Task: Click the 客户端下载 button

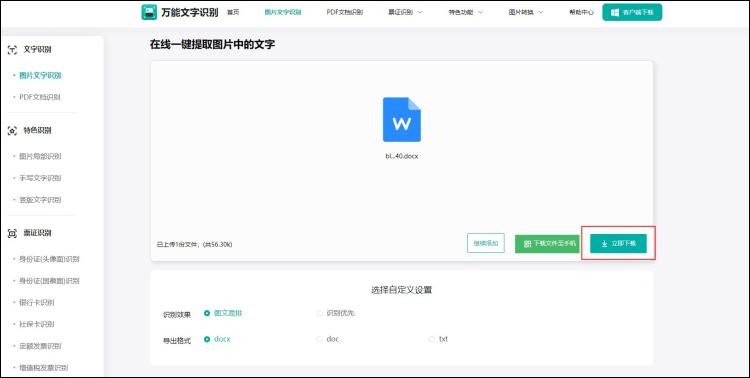Action: pyautogui.click(x=632, y=12)
